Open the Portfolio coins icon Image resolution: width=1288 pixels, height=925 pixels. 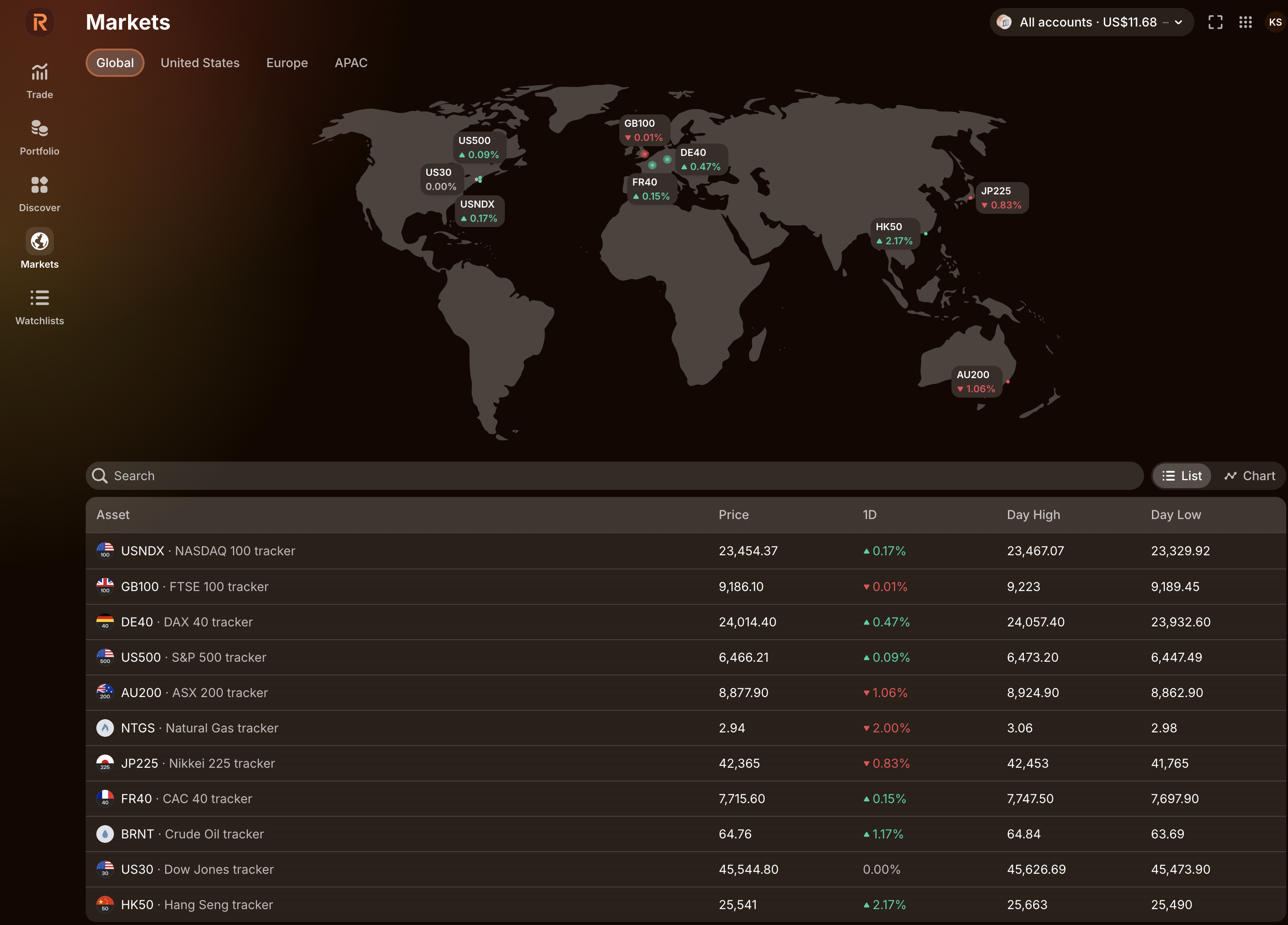(39, 129)
